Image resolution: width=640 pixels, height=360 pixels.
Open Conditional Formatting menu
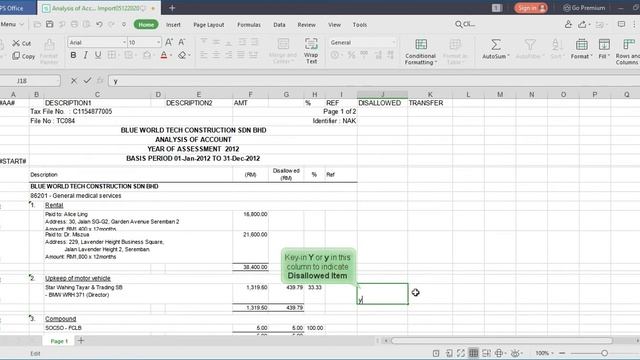[x=420, y=51]
